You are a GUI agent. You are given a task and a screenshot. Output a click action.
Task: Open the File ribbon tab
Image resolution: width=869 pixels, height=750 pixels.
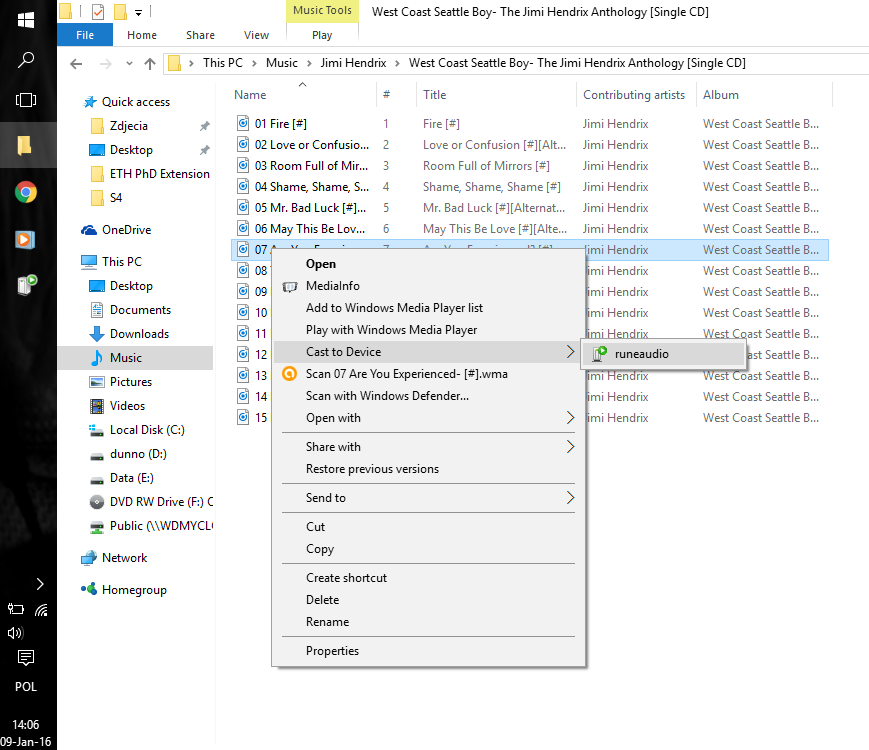[85, 35]
